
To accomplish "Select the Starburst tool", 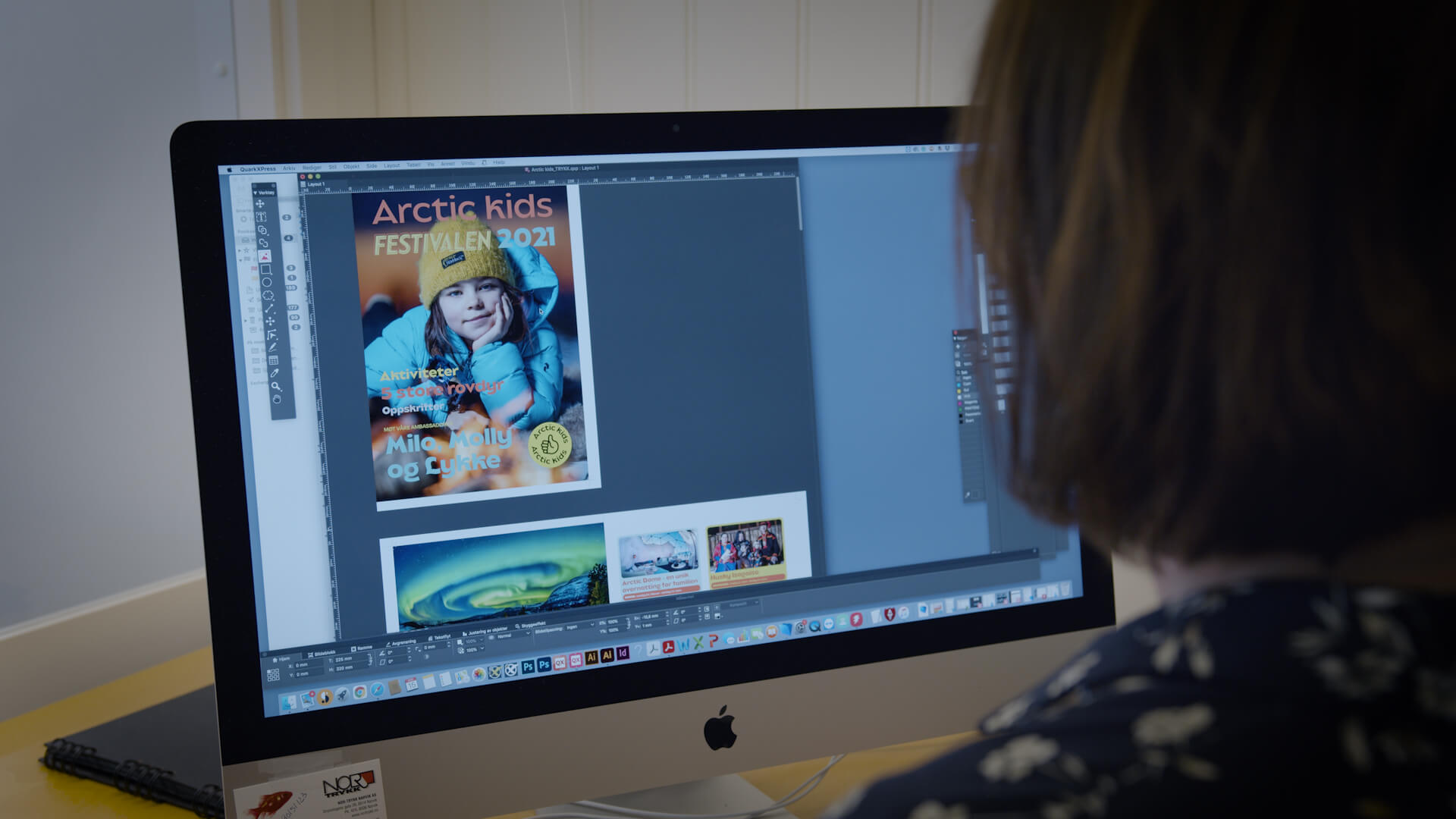I will (268, 295).
